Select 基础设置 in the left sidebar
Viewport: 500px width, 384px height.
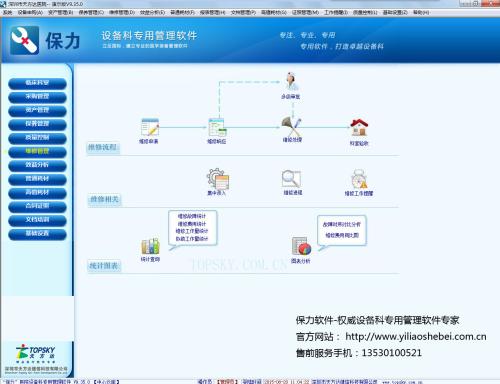point(37,234)
